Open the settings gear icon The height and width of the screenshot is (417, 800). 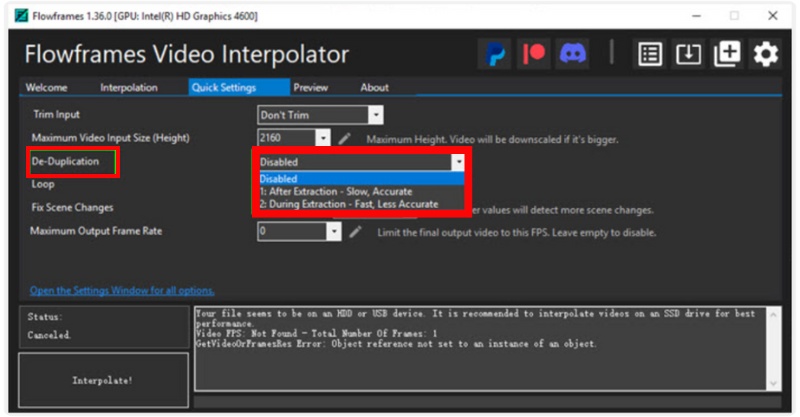coord(765,54)
